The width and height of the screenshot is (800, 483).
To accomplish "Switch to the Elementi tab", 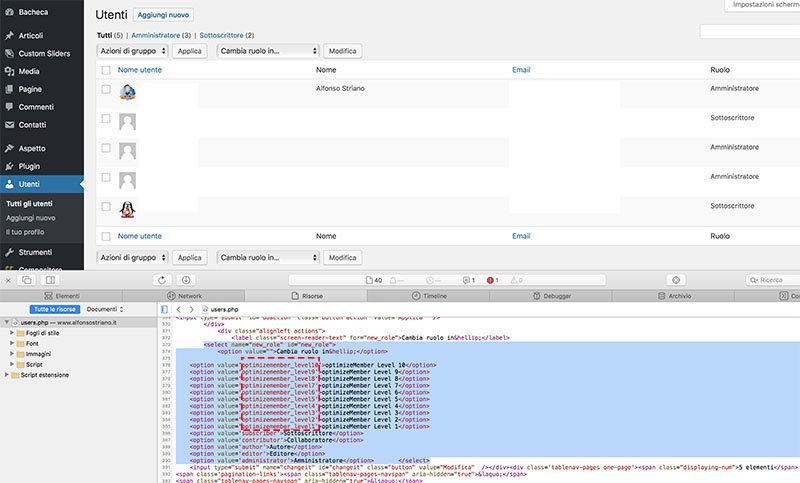I will [61, 296].
